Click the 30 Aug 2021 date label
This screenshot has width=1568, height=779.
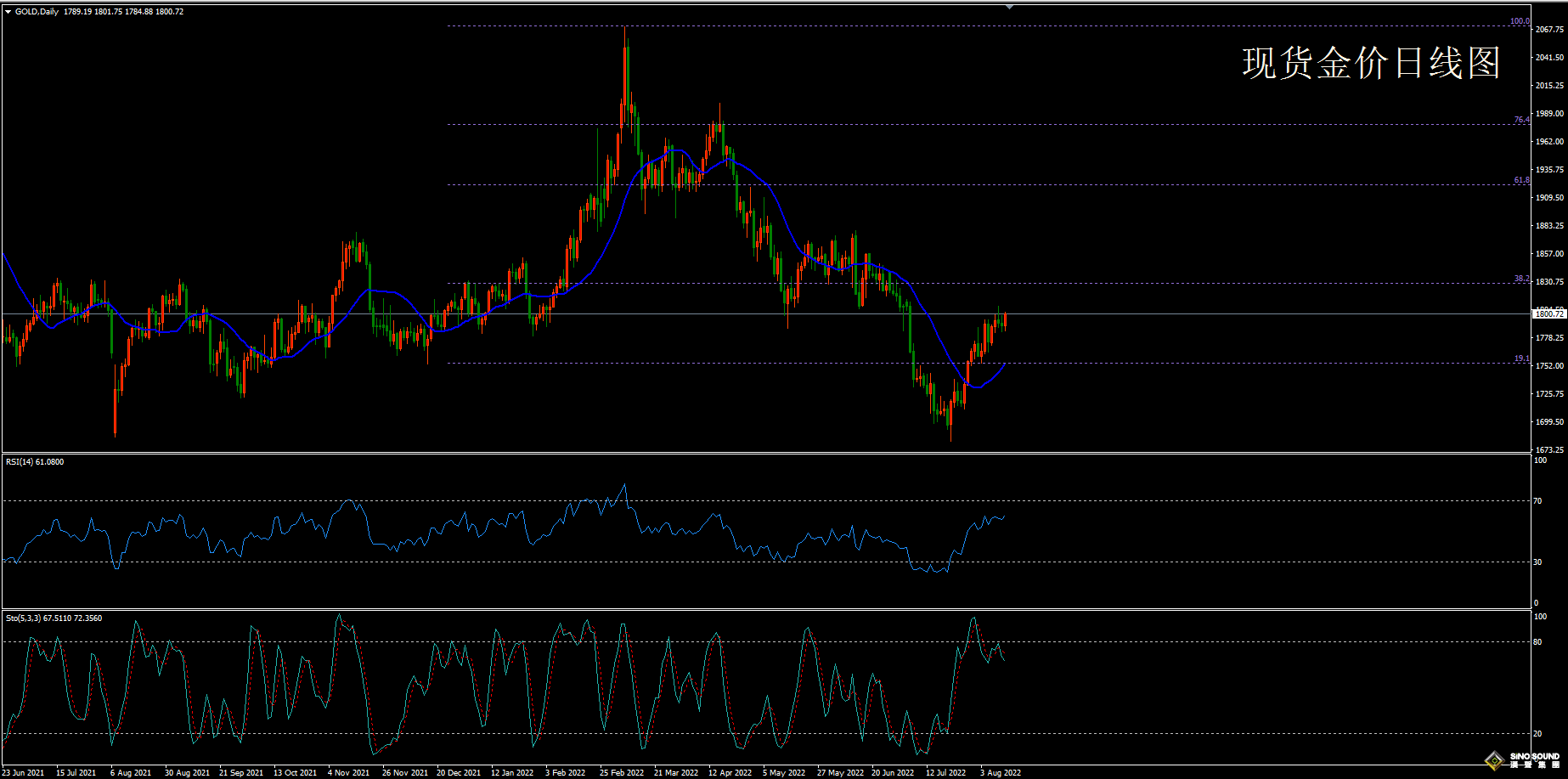187,773
